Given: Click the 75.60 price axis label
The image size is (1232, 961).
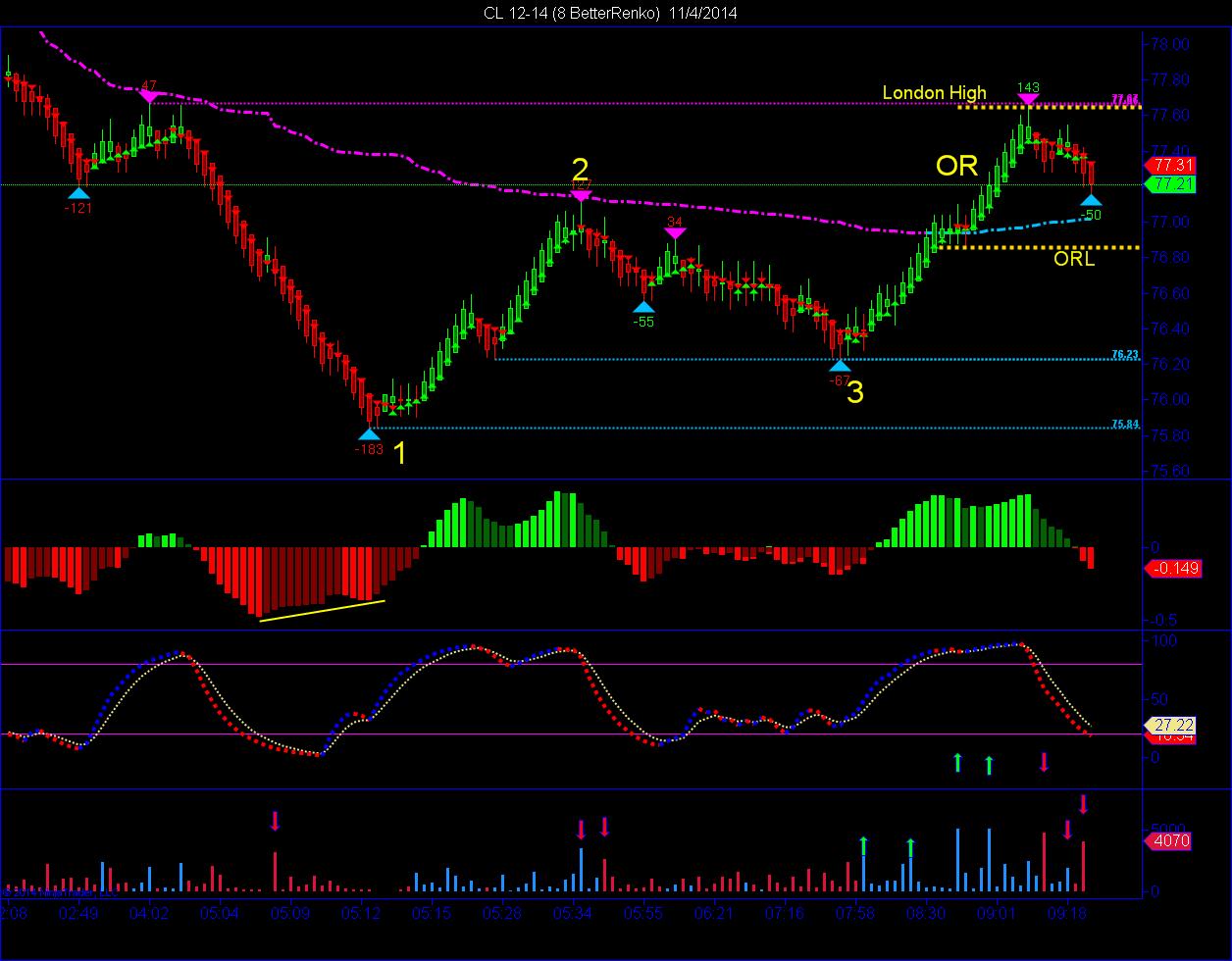Looking at the screenshot, I should (x=1172, y=472).
